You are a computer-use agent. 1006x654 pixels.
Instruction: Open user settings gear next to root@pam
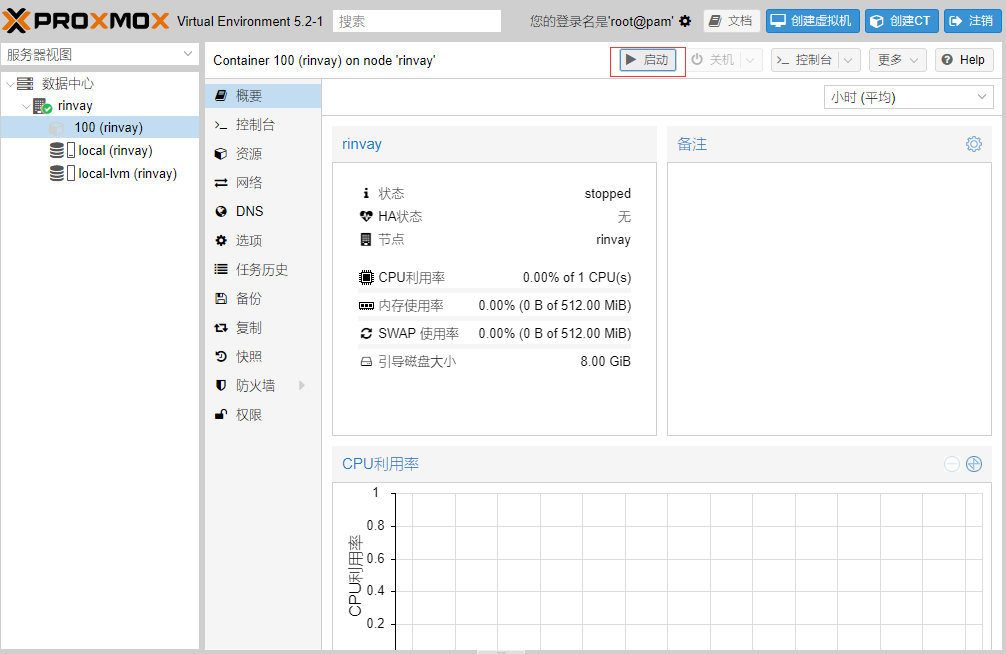685,21
